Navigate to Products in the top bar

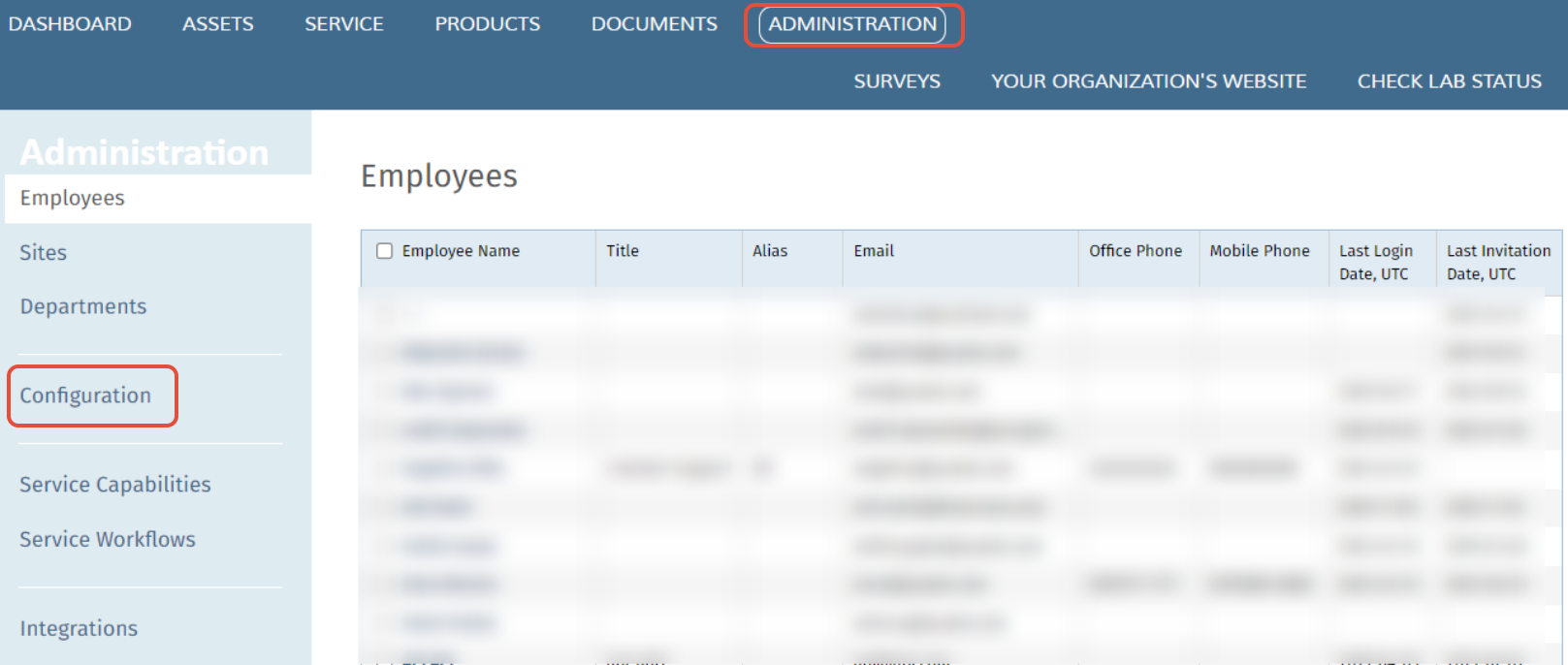[488, 24]
